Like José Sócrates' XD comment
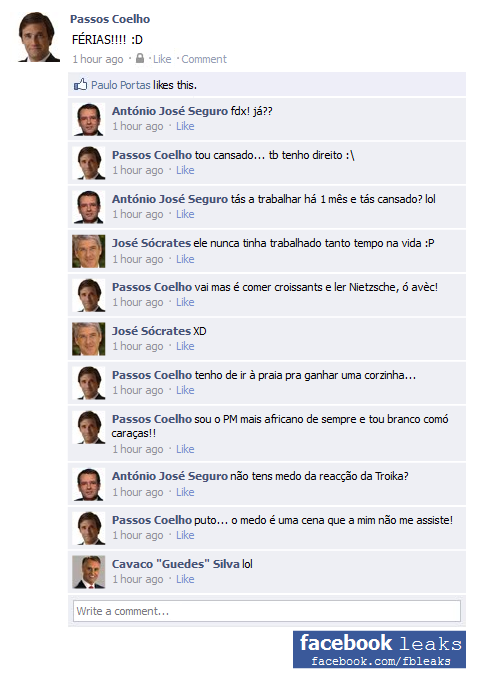480x680 pixels. pos(185,347)
